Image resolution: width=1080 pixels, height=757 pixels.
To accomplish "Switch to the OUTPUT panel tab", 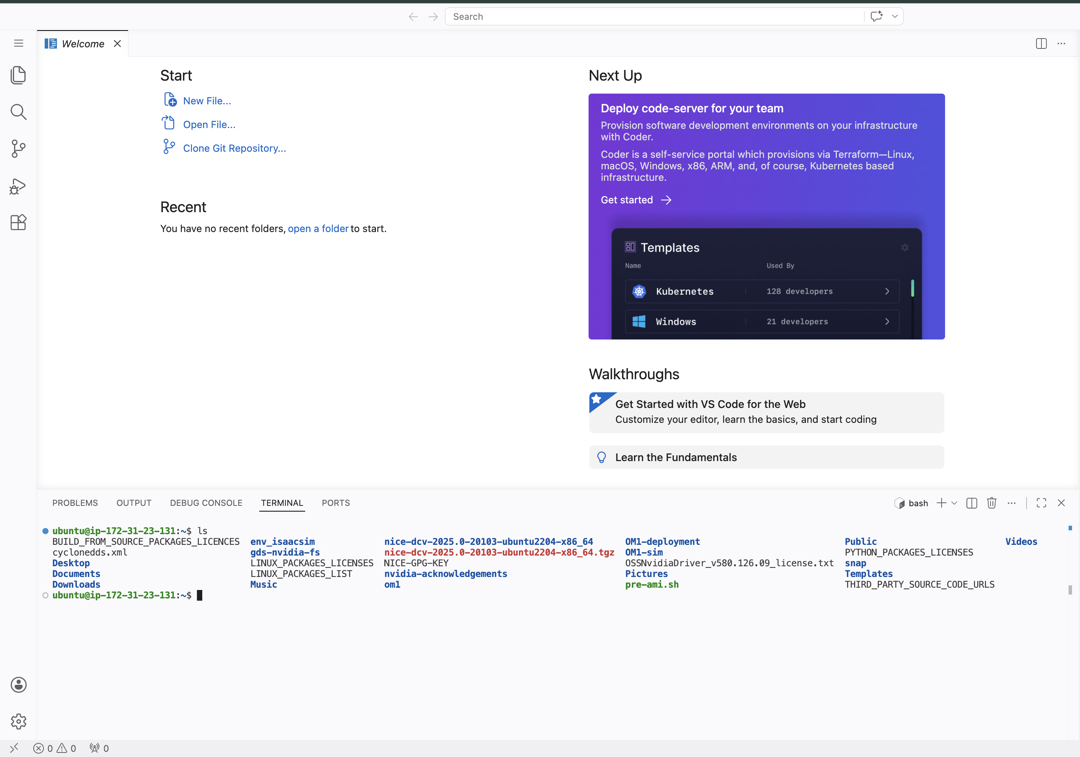I will pyautogui.click(x=134, y=503).
